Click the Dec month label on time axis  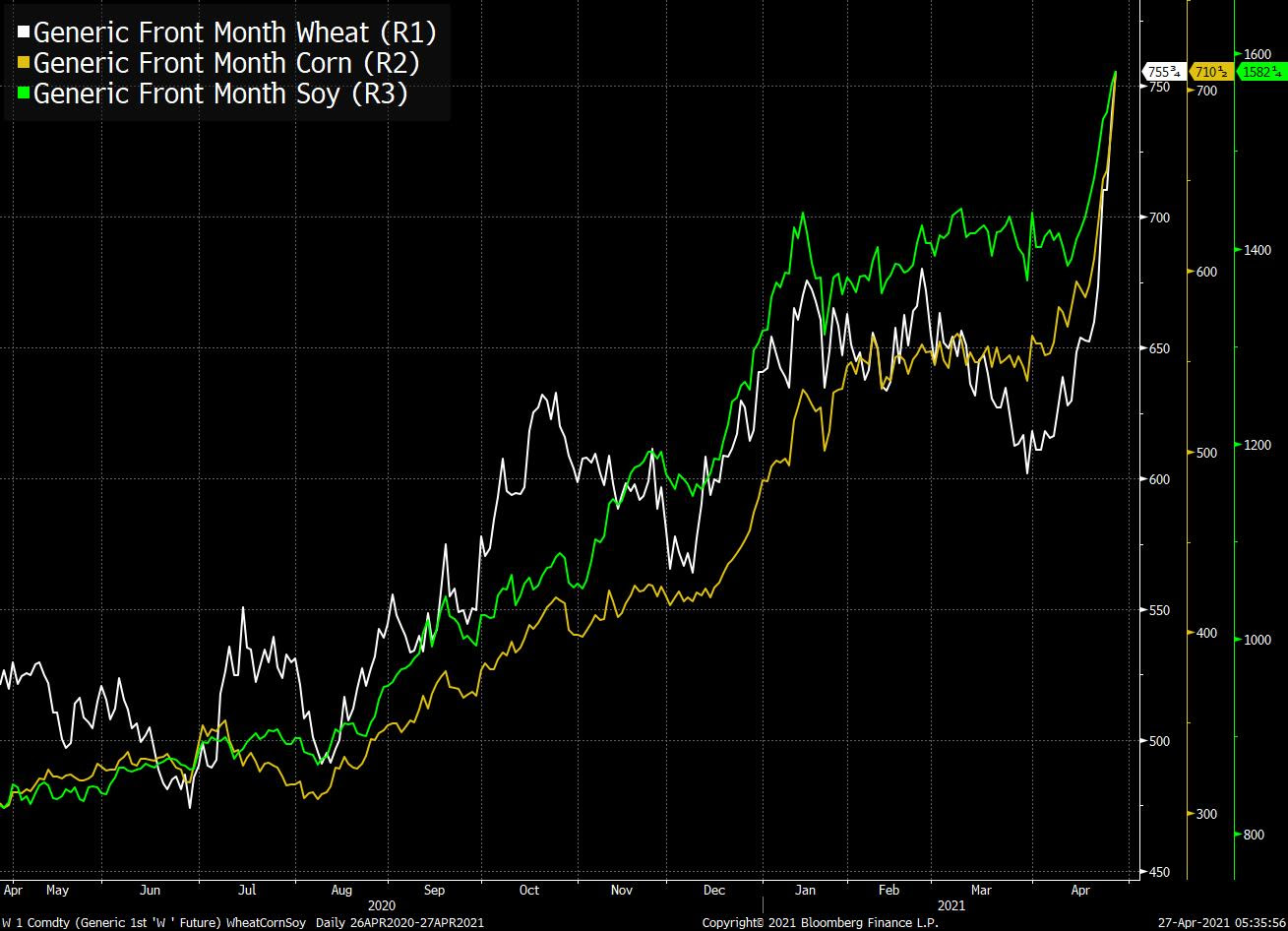(714, 891)
